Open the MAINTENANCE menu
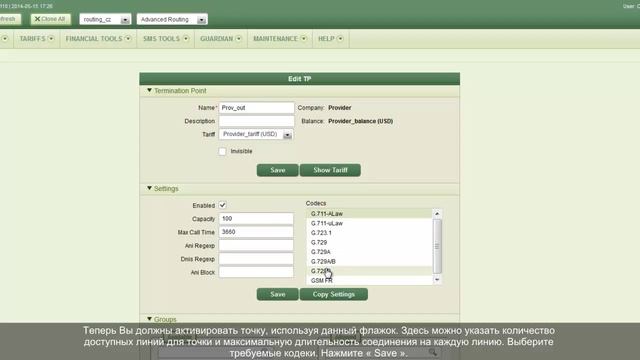Image resolution: width=640 pixels, height=360 pixels. pos(280,39)
